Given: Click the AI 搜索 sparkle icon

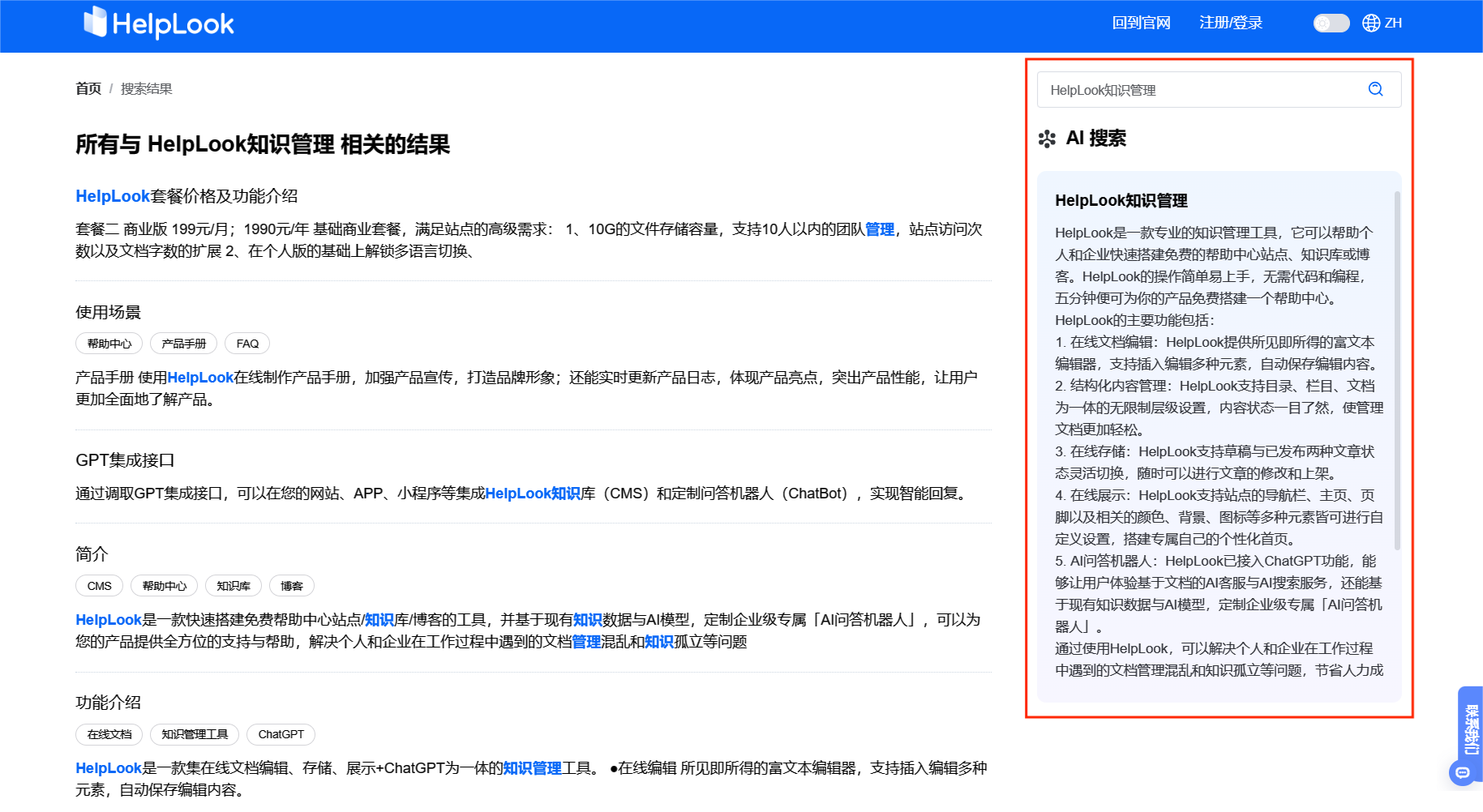Looking at the screenshot, I should coord(1047,138).
